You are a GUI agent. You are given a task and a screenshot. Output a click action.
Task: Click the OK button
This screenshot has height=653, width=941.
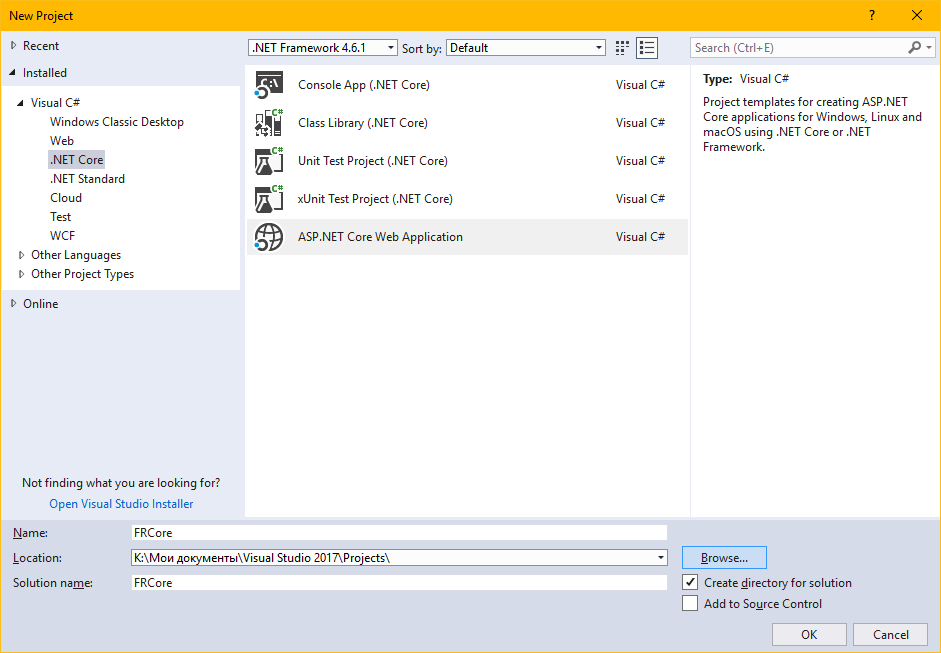click(x=809, y=634)
